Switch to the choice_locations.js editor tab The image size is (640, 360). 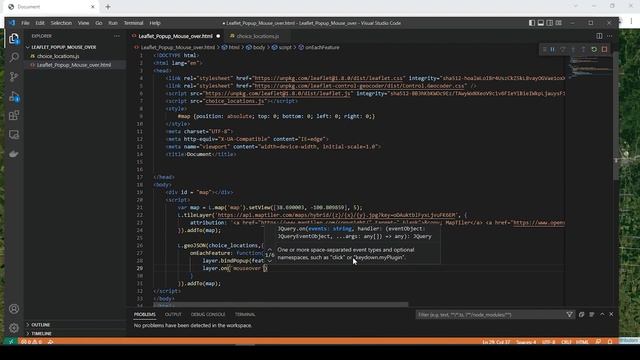coord(258,36)
